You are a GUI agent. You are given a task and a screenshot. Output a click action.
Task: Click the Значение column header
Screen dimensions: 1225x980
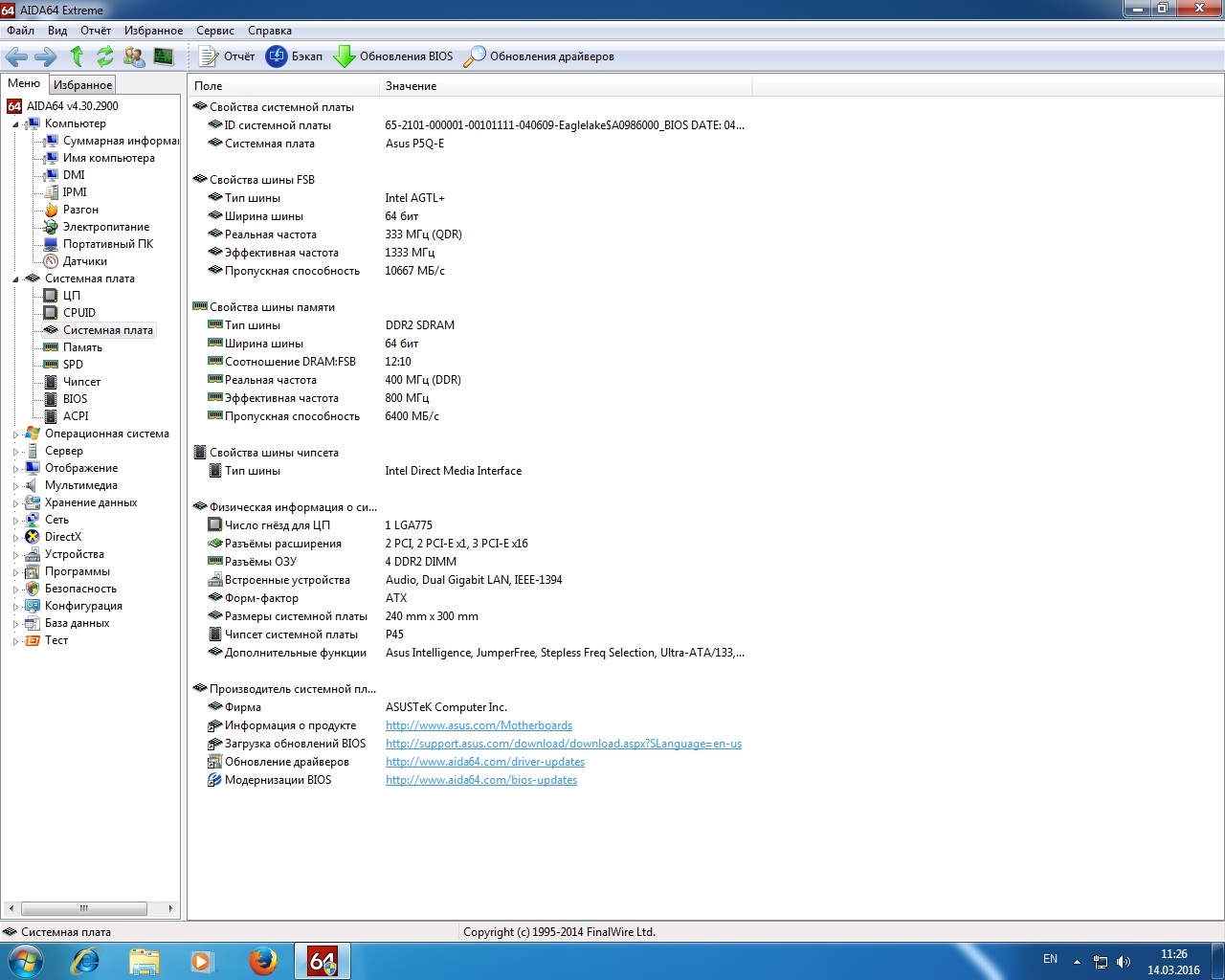[x=411, y=86]
